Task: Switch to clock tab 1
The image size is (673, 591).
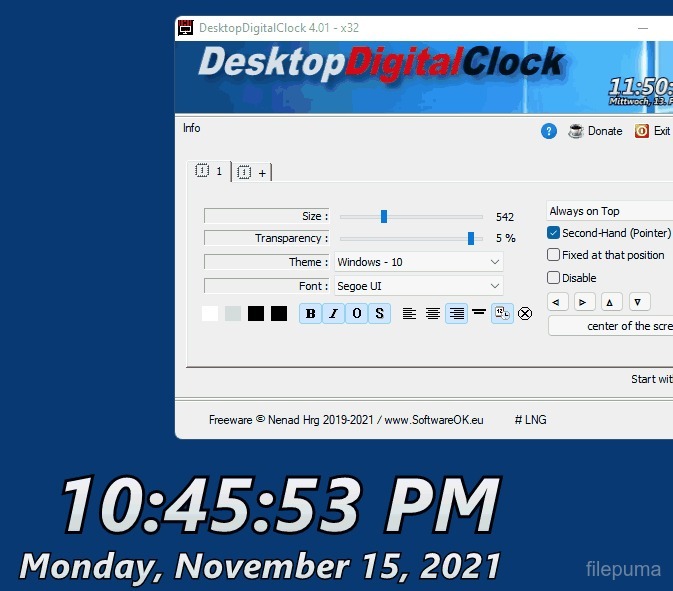Action: [x=209, y=171]
